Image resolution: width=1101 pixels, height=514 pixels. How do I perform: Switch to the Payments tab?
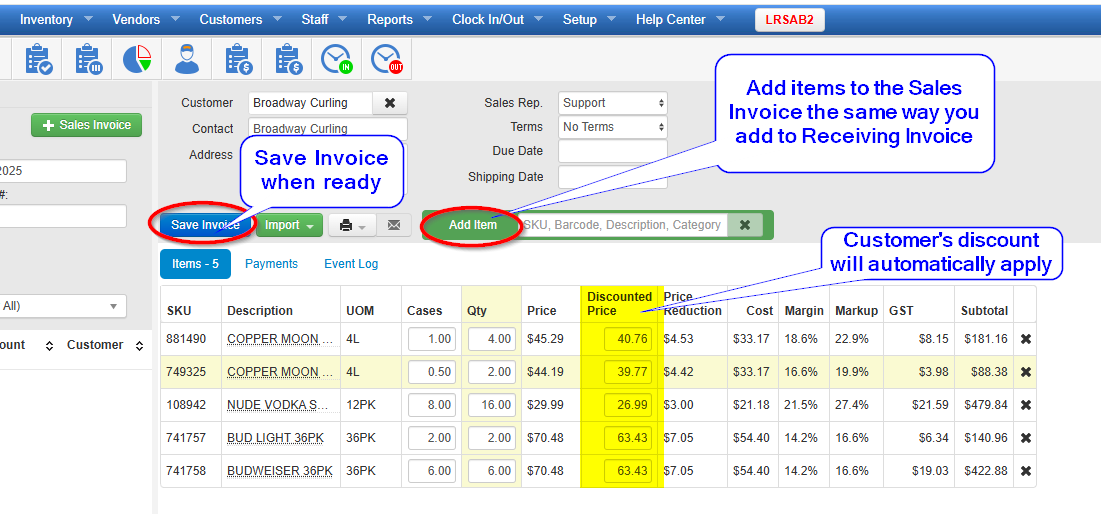271,264
